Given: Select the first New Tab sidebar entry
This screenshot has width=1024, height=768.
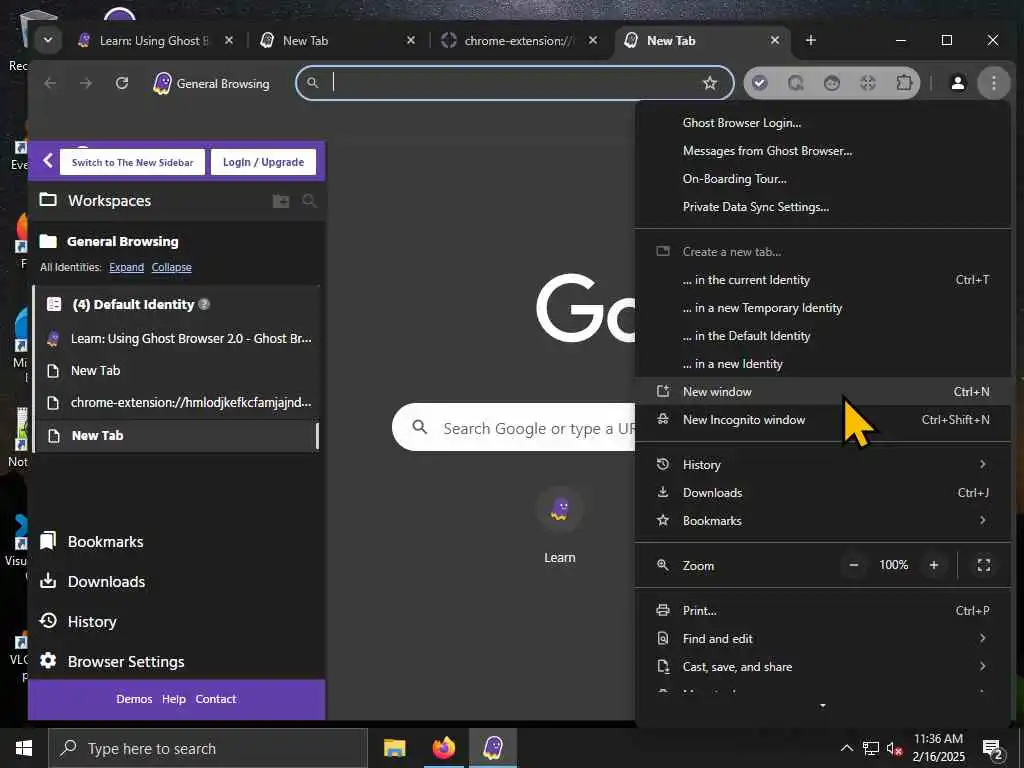Looking at the screenshot, I should point(178,370).
